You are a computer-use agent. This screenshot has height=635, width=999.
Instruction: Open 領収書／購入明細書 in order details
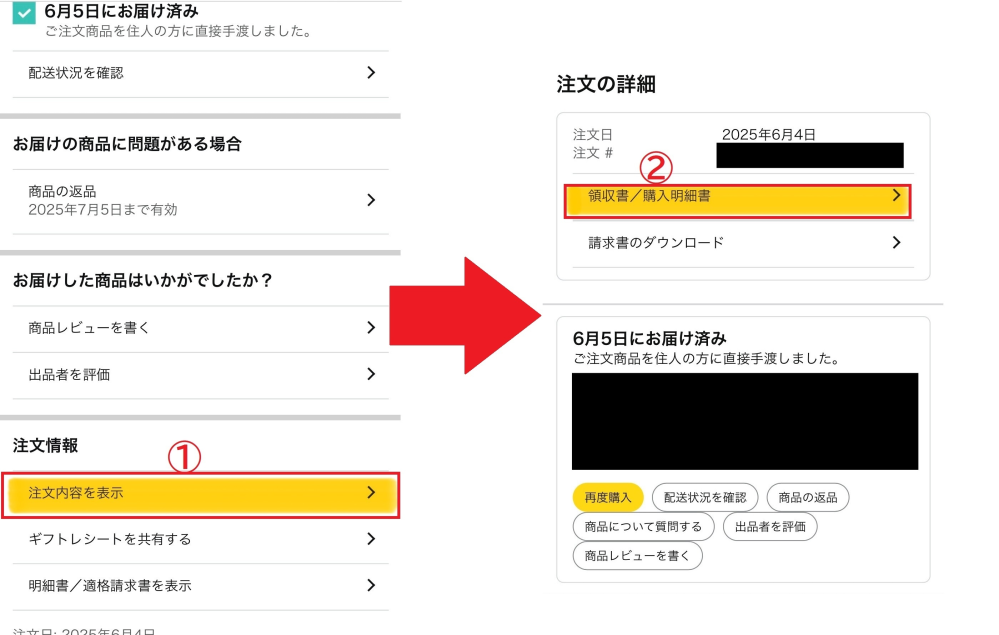tap(737, 201)
